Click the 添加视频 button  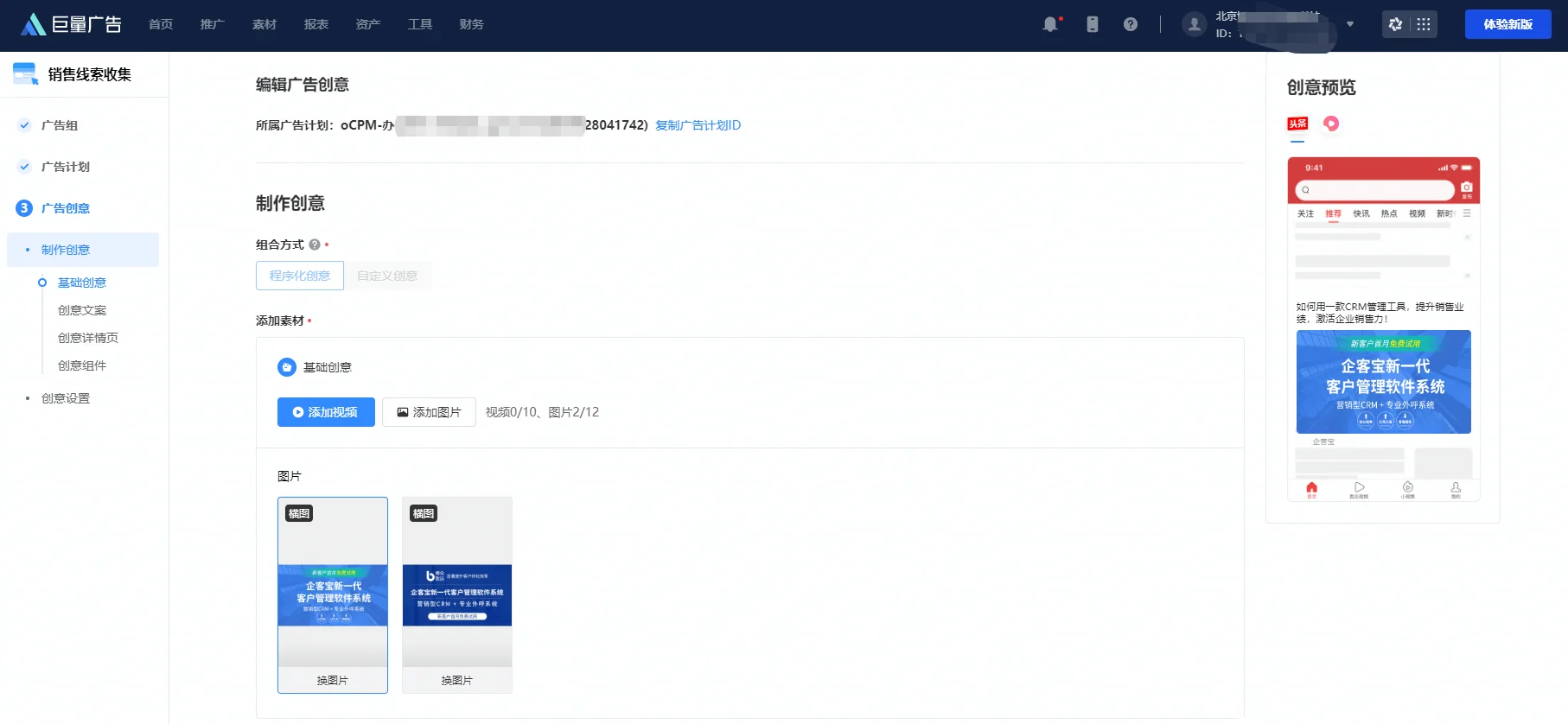pyautogui.click(x=326, y=412)
